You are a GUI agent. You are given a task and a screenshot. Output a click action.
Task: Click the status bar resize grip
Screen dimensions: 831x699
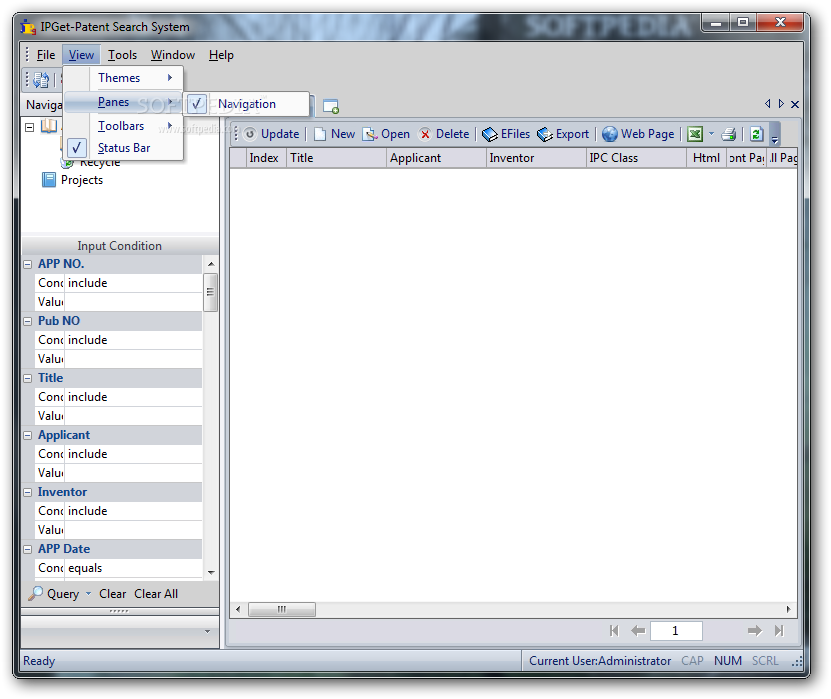[x=797, y=661]
